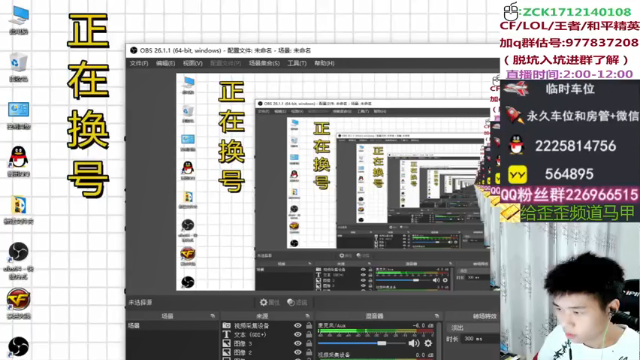This screenshot has height=360, width=640.
Task: Open the 帮助(H) menu
Action: click(324, 63)
